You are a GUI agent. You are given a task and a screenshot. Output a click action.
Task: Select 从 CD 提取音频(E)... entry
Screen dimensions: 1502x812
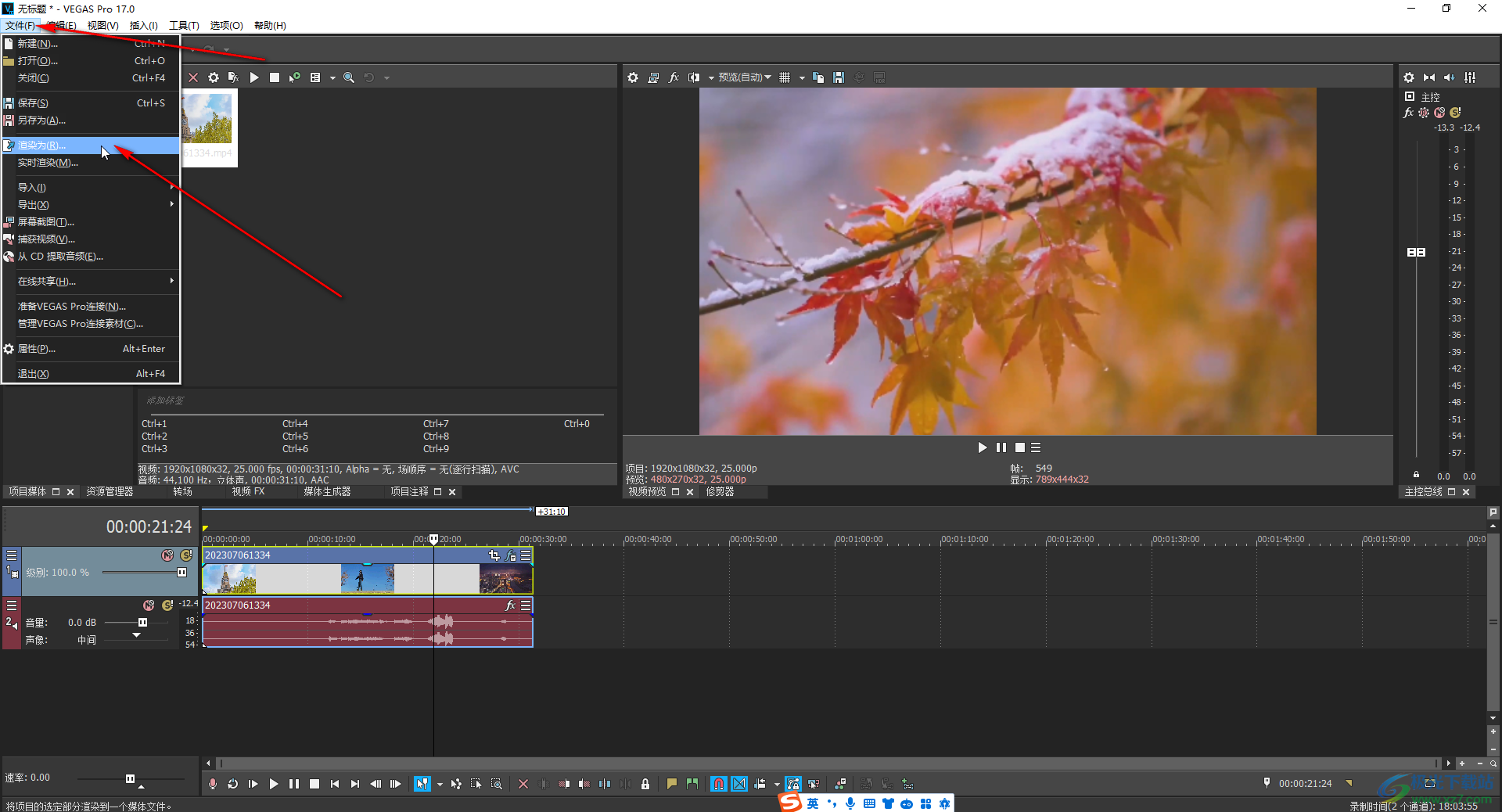click(x=91, y=257)
